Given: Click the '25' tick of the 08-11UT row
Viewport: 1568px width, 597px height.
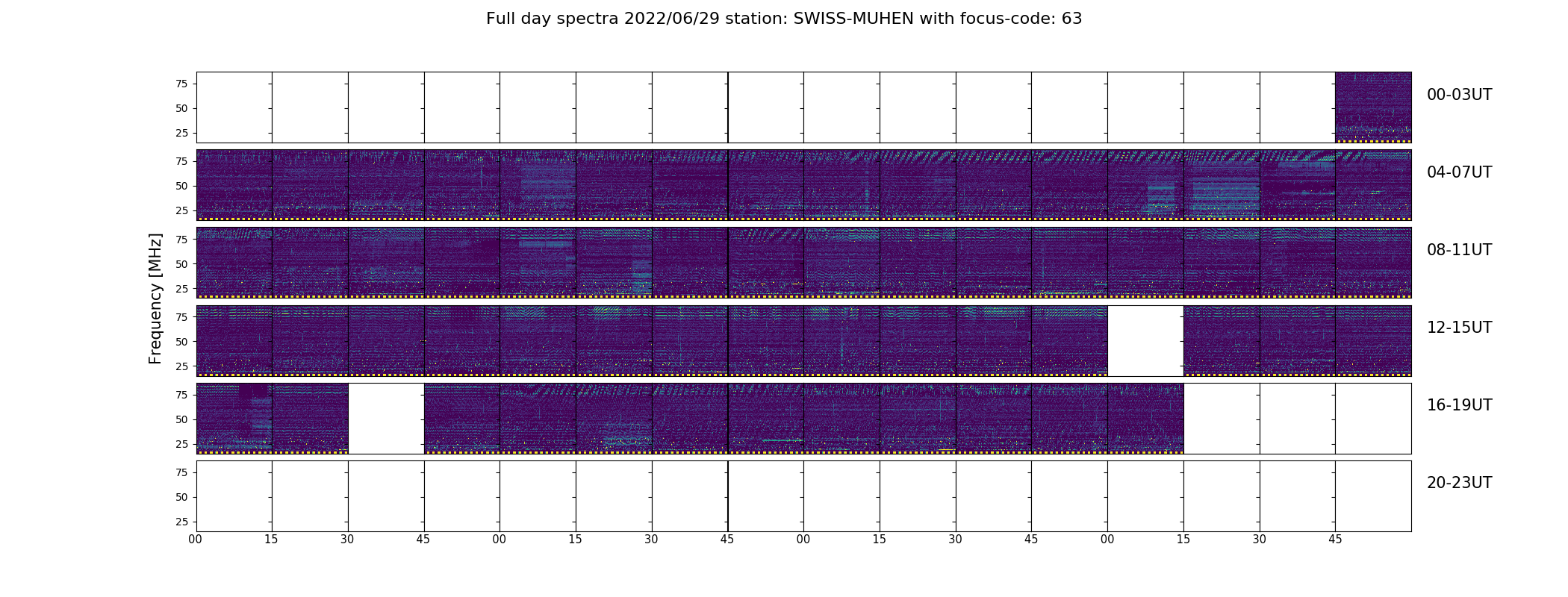Looking at the screenshot, I should [x=181, y=288].
